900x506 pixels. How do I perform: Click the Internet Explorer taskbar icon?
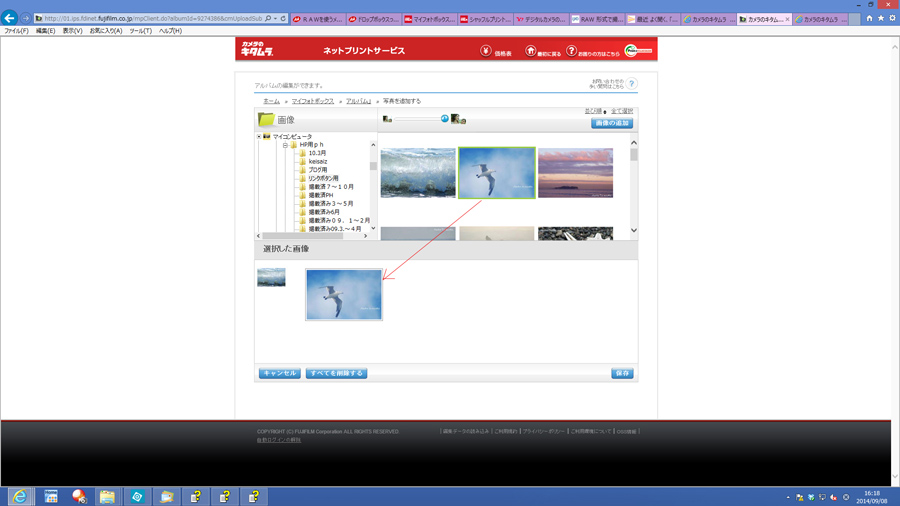[20, 496]
